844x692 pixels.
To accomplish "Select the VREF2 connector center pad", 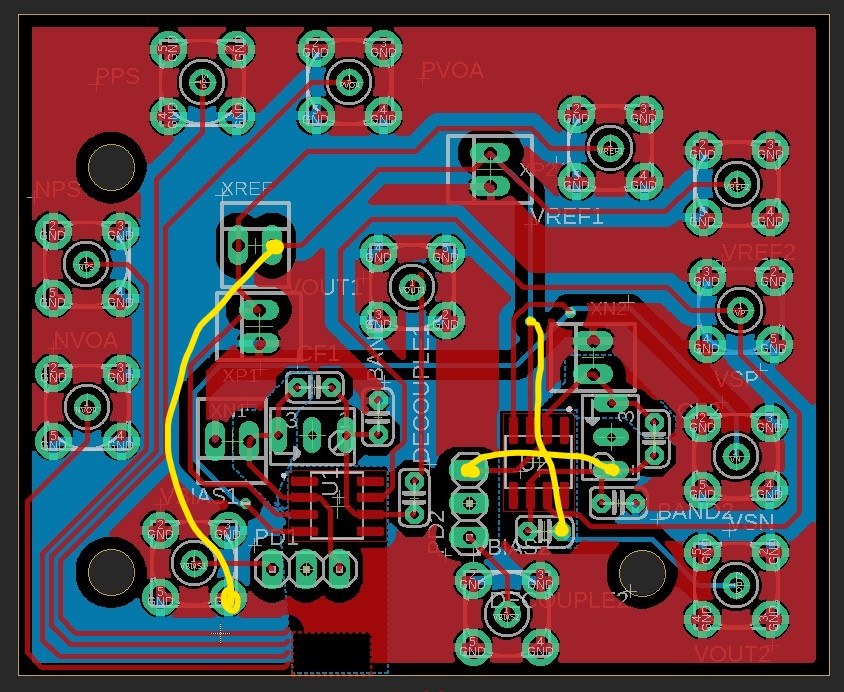I will point(736,186).
